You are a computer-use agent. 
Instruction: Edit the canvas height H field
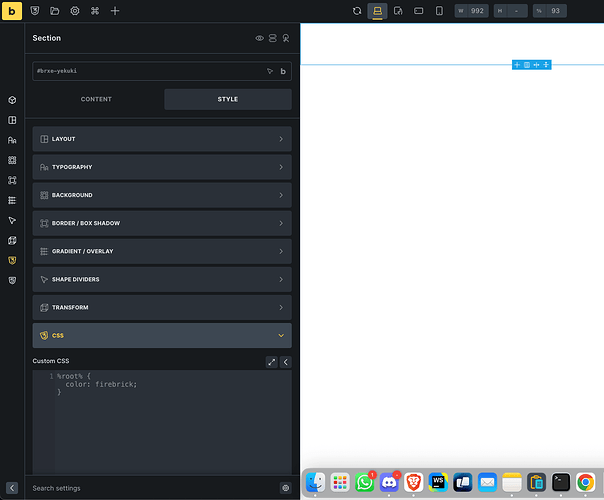[x=510, y=11]
